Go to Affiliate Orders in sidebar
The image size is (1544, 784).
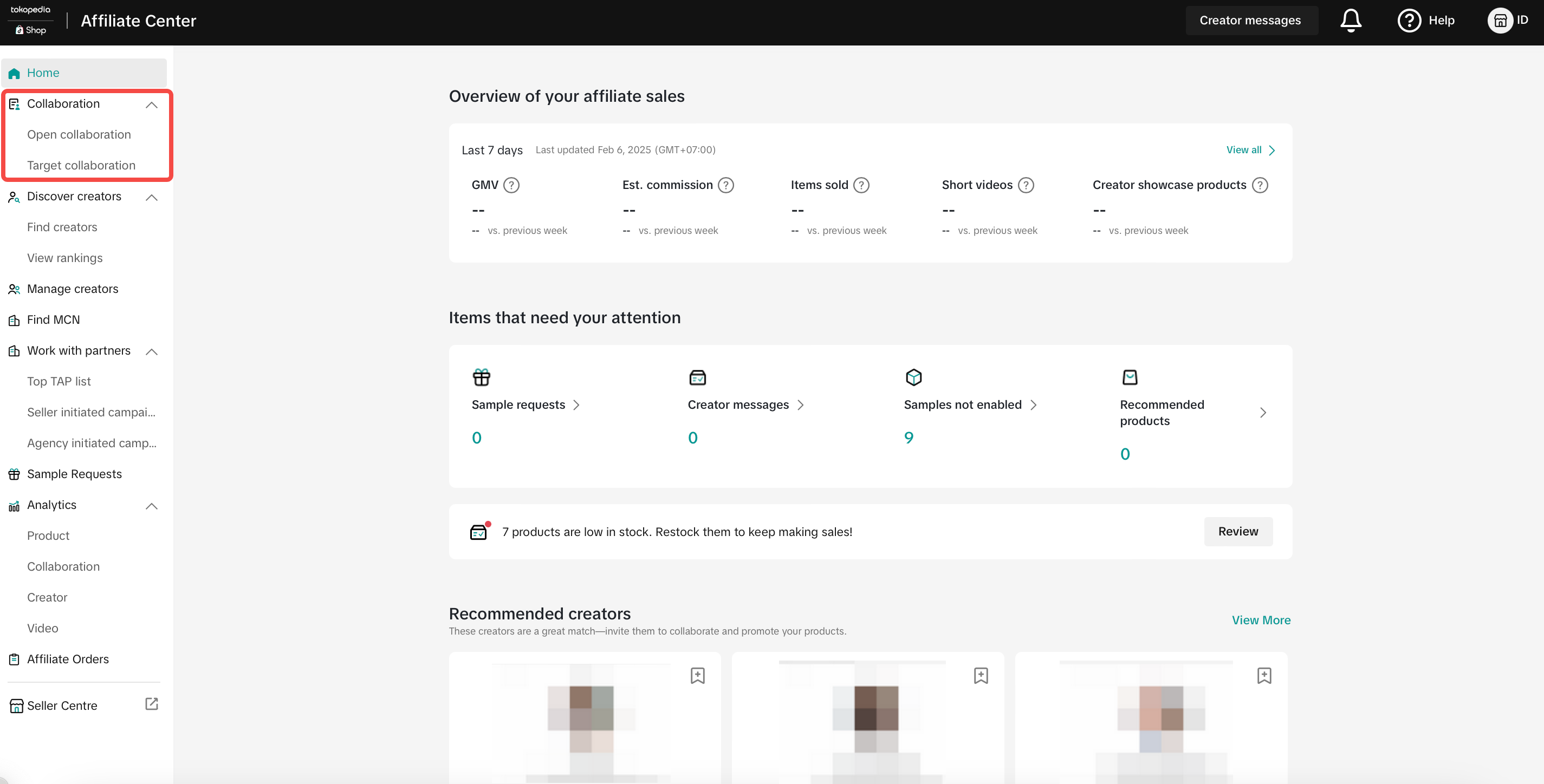click(x=68, y=659)
